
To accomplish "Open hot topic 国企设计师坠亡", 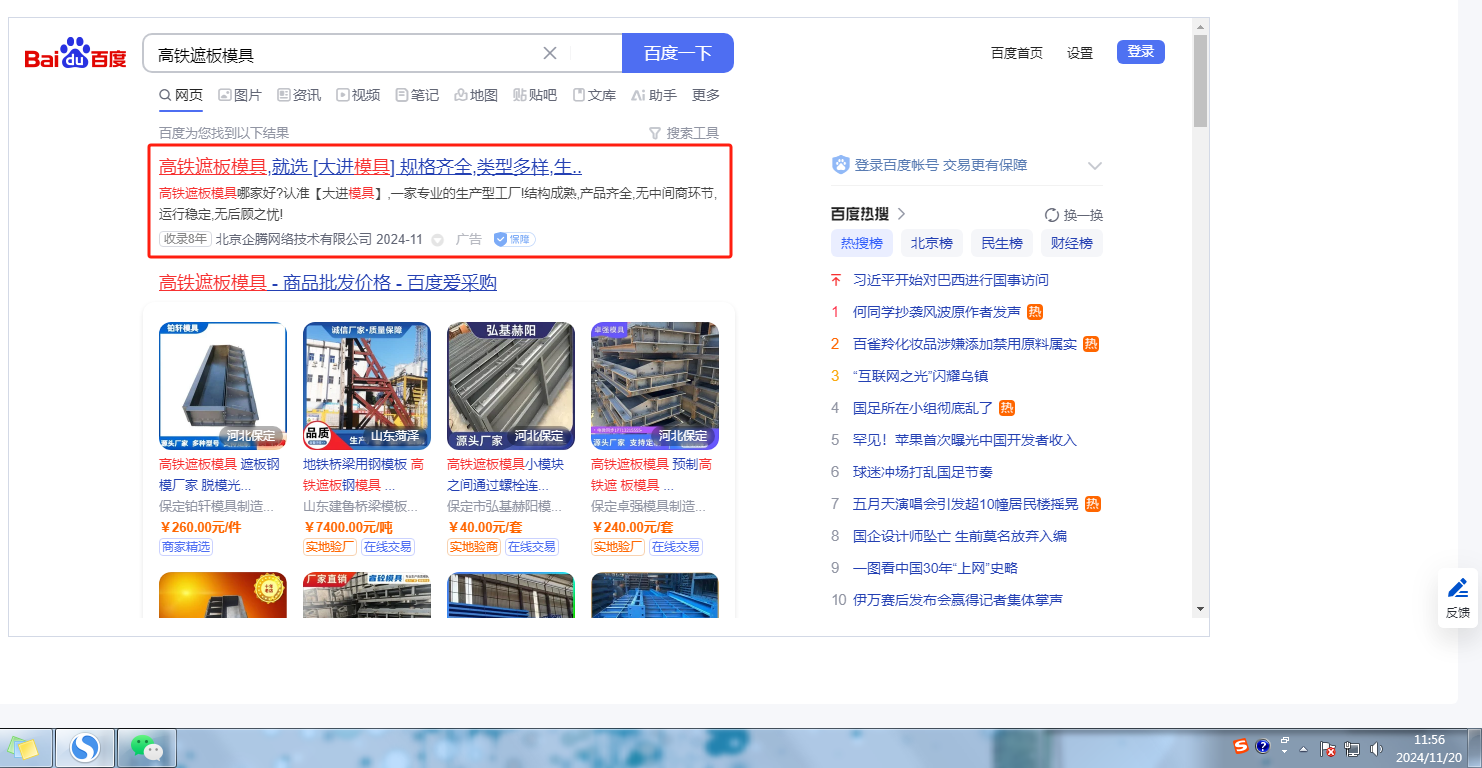I will (x=960, y=536).
